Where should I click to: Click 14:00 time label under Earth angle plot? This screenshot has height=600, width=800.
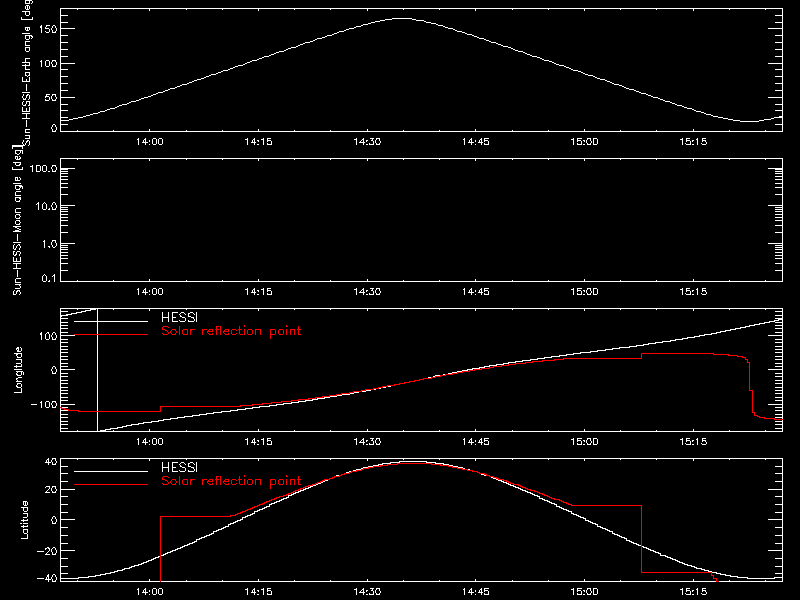149,141
